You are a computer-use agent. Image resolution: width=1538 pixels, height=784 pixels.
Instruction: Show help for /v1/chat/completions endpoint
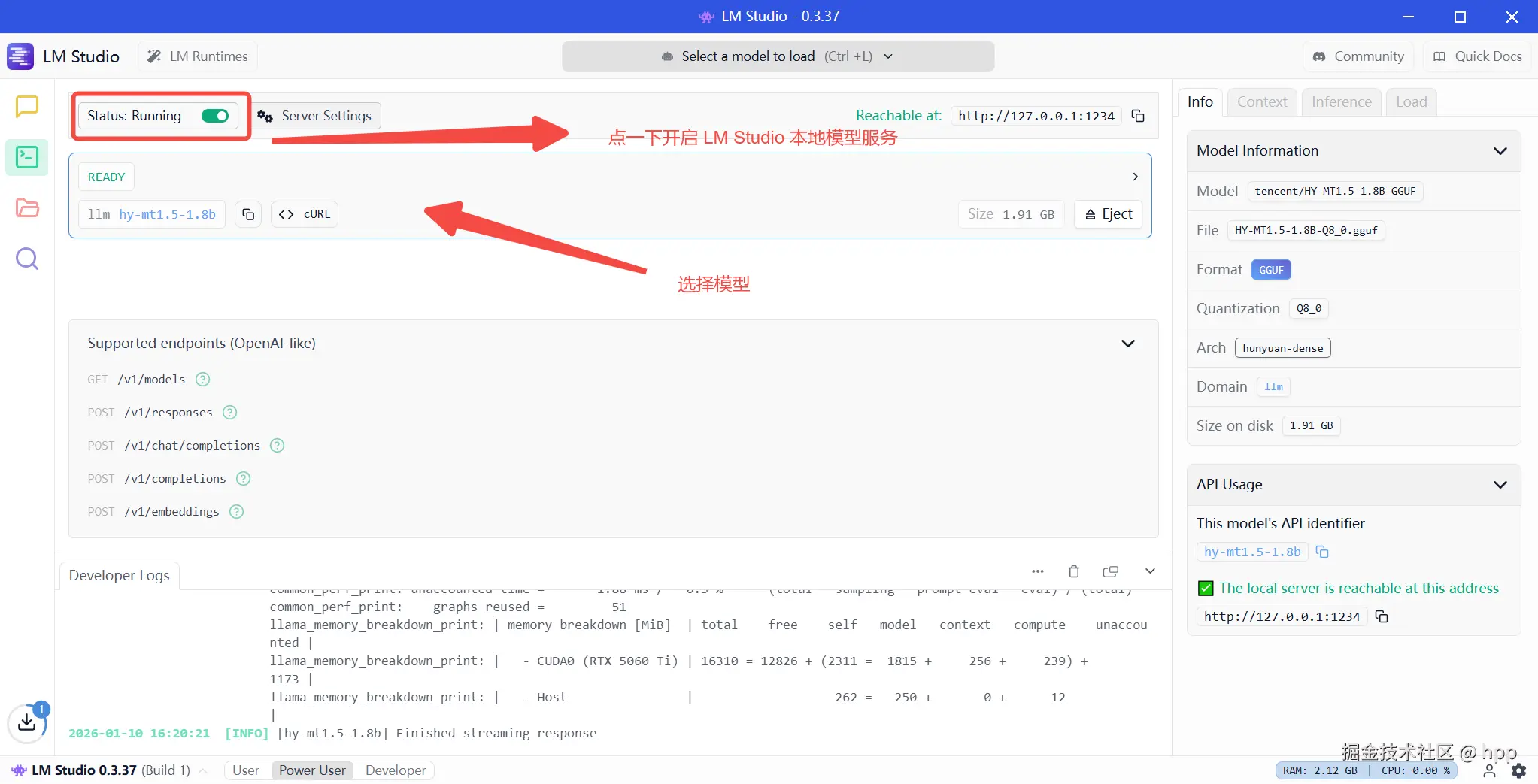point(277,446)
